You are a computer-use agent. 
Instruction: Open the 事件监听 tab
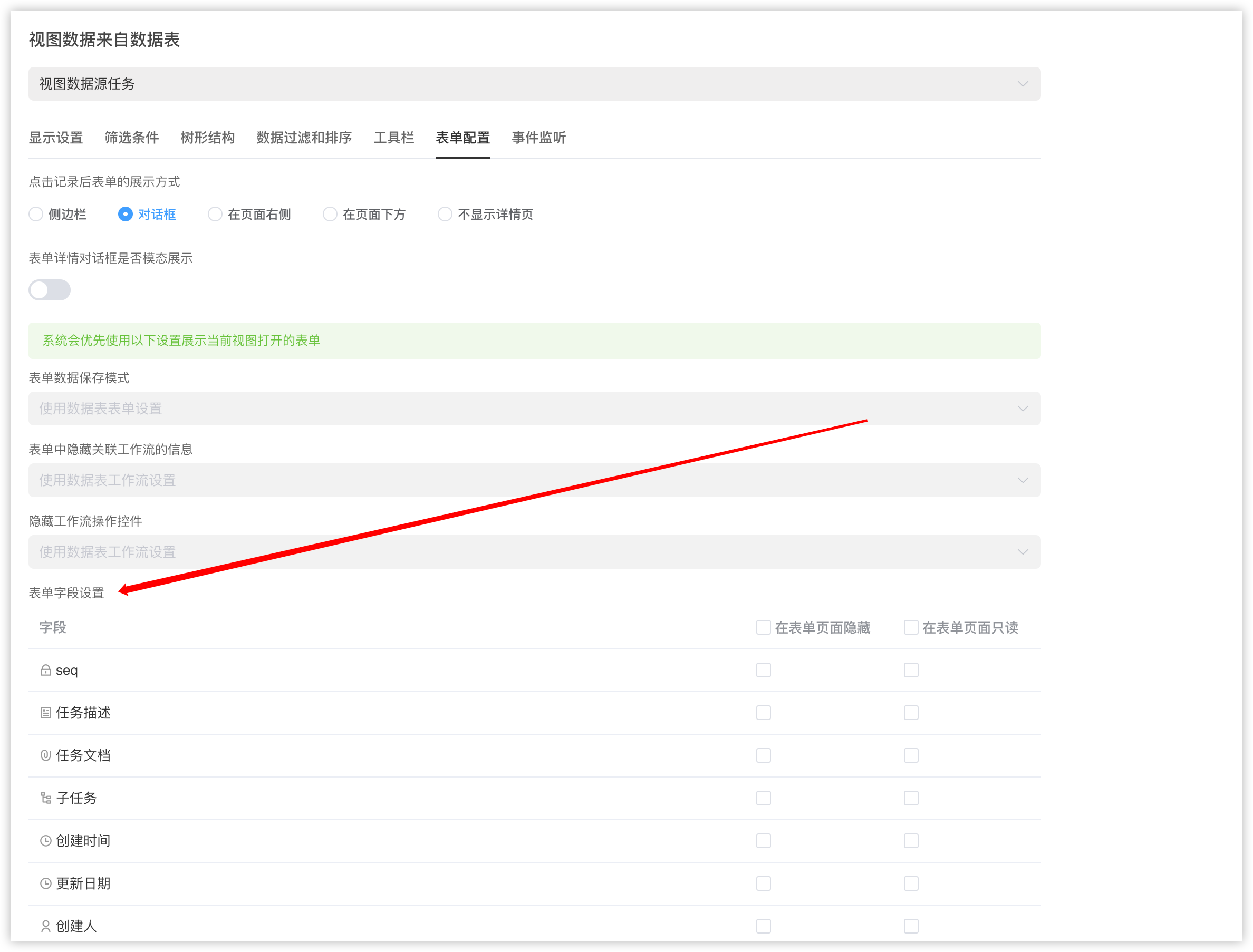pyautogui.click(x=538, y=138)
